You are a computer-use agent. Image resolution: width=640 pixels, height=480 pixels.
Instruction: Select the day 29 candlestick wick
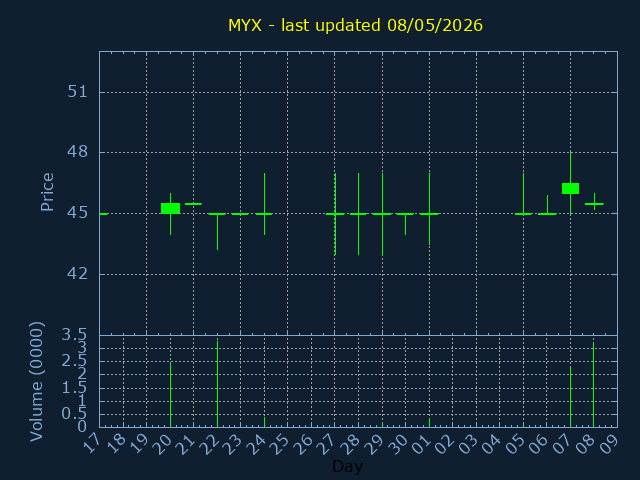tap(382, 214)
